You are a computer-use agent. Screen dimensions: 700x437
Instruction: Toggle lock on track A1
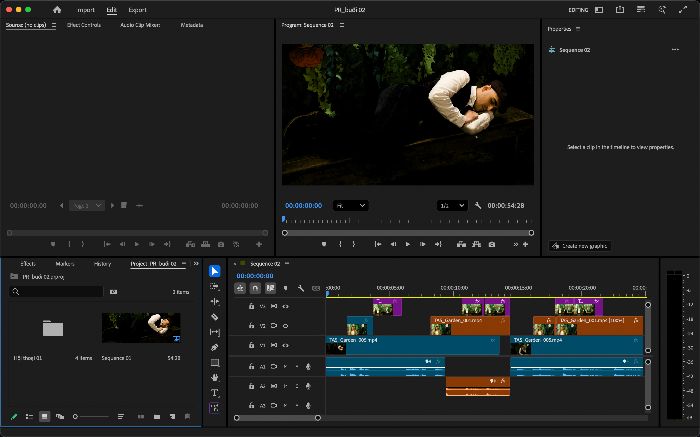pos(251,366)
